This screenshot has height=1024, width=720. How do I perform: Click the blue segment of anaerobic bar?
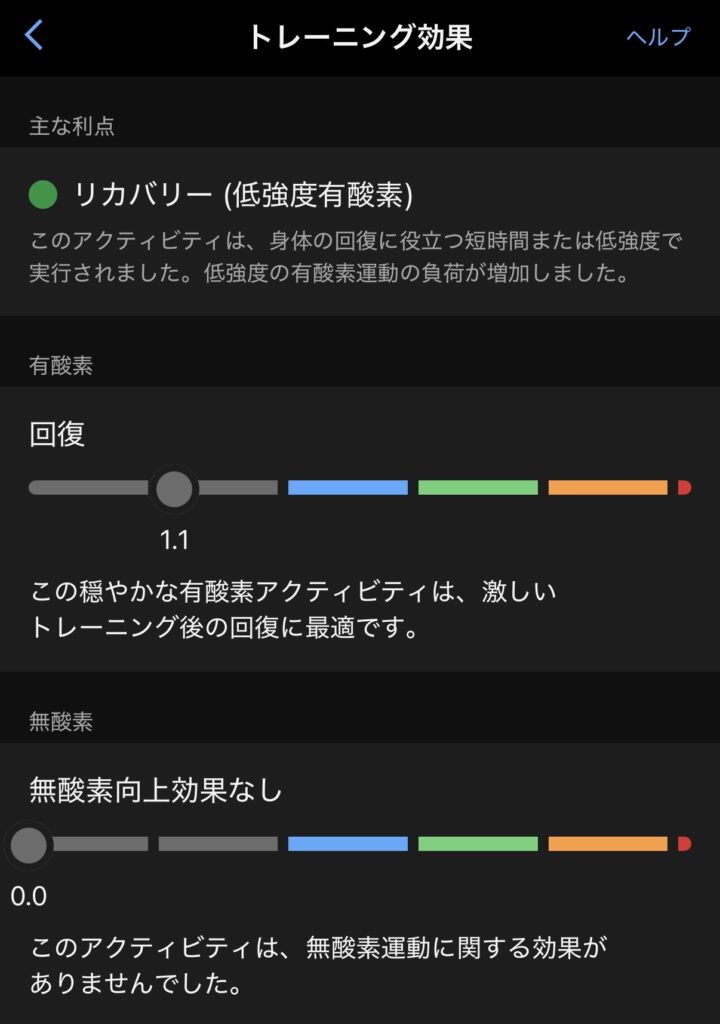tap(347, 844)
